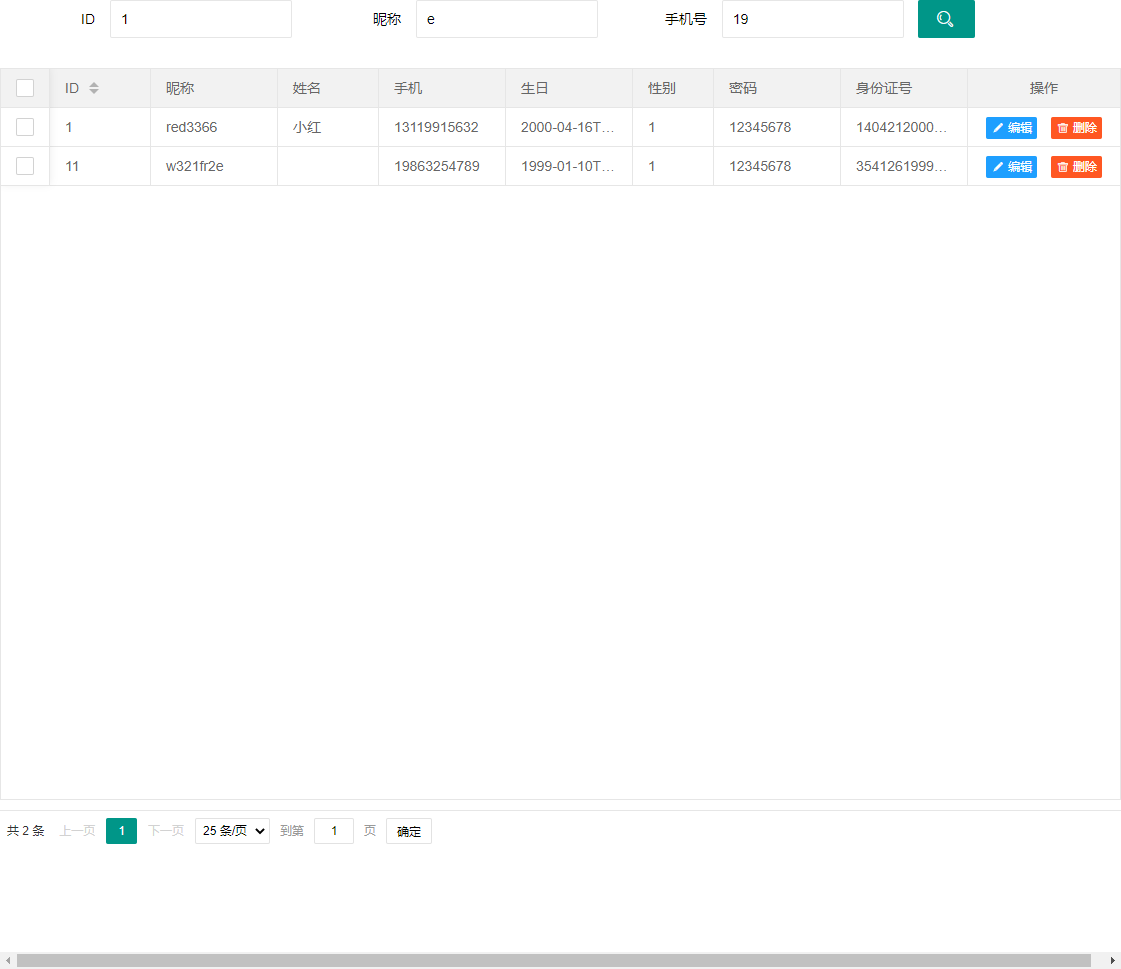Edit the w321fr2e row
This screenshot has width=1121, height=969.
(x=1011, y=167)
